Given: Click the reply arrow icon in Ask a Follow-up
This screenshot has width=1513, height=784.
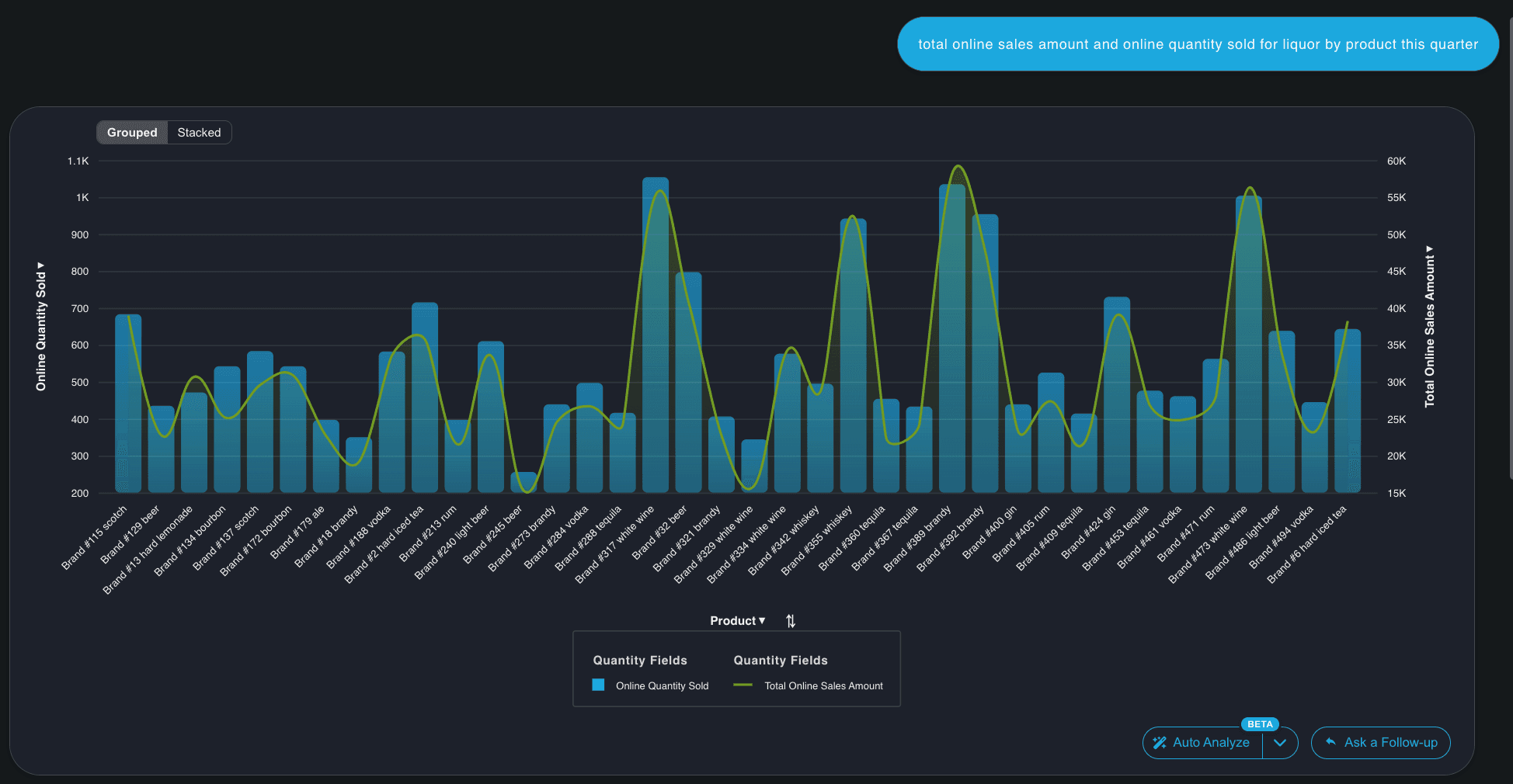Looking at the screenshot, I should click(1330, 742).
